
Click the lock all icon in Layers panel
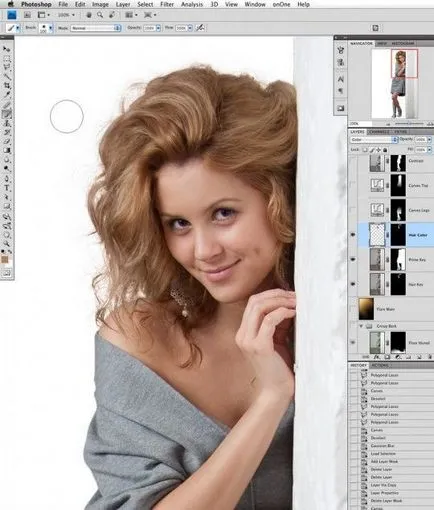(x=385, y=150)
